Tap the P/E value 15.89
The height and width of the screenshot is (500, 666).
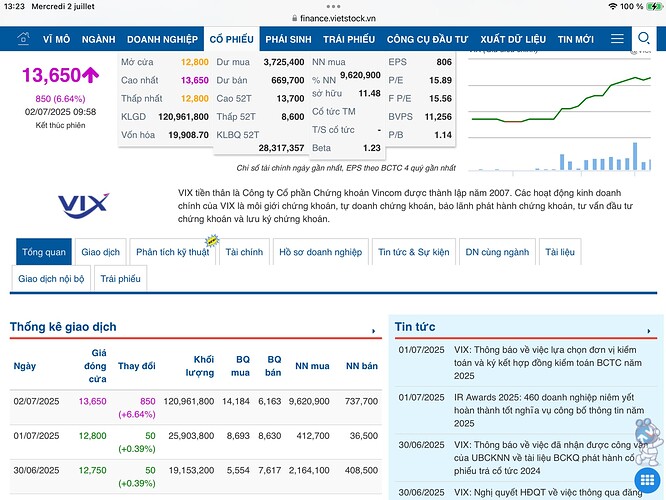click(x=440, y=80)
